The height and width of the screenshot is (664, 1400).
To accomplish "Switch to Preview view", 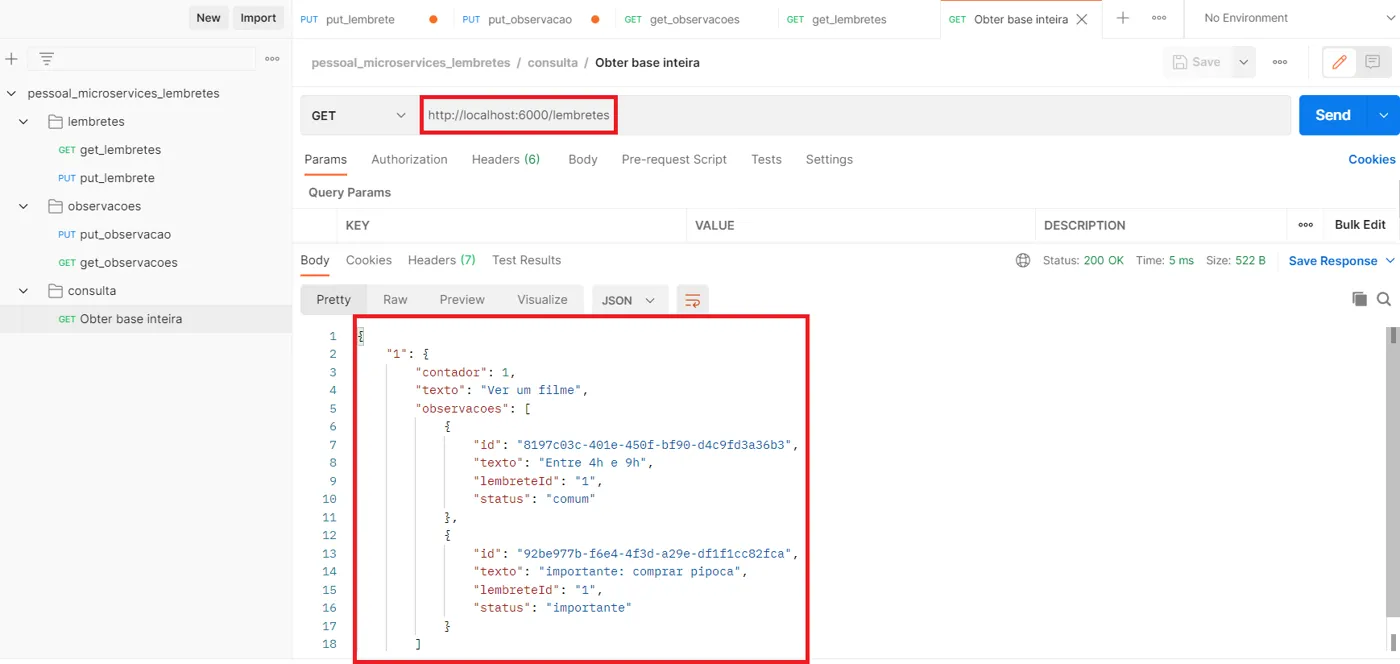I will tap(462, 300).
